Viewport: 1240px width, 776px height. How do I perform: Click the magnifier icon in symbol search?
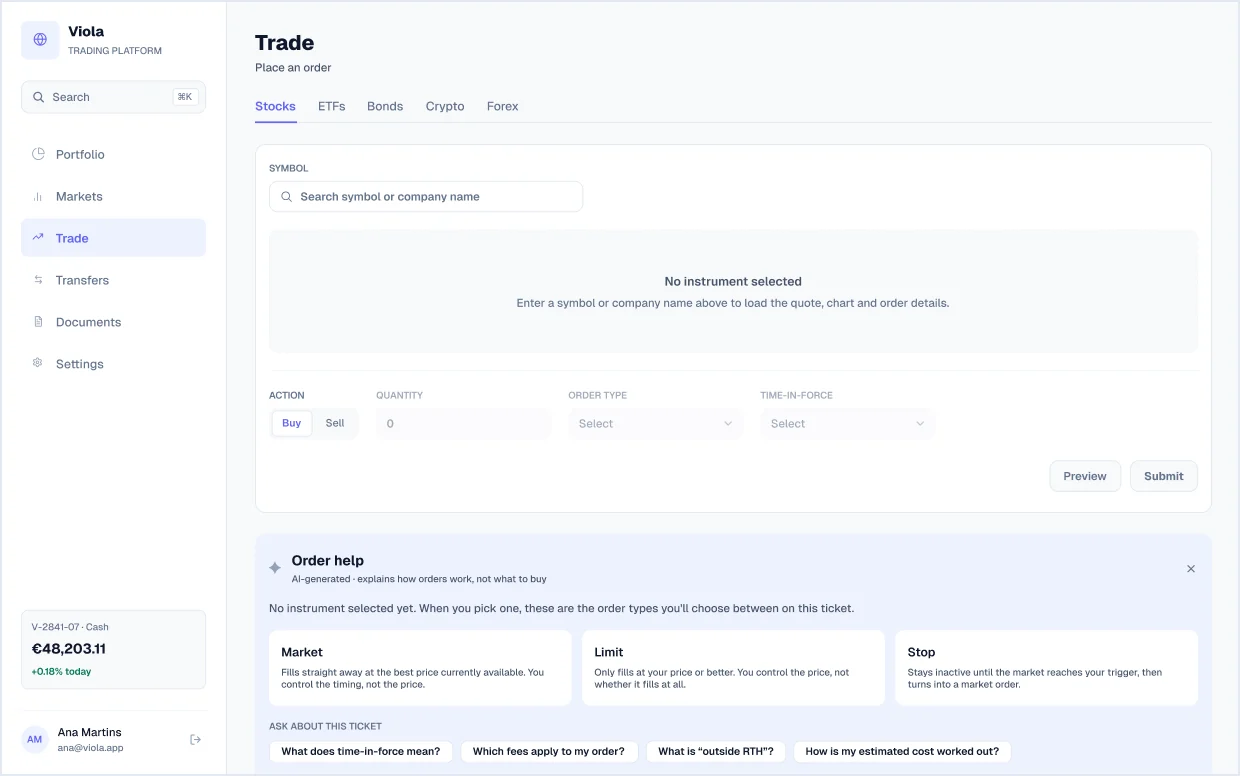tap(287, 197)
